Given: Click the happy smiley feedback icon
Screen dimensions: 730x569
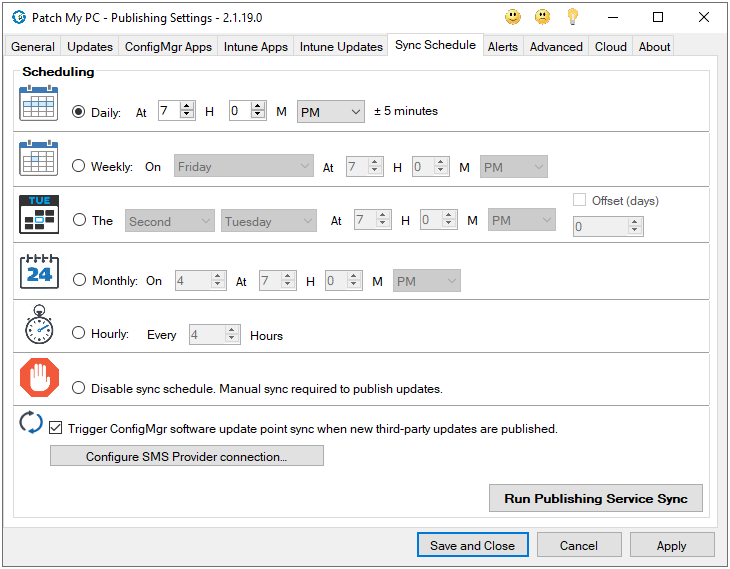Looking at the screenshot, I should (x=513, y=17).
